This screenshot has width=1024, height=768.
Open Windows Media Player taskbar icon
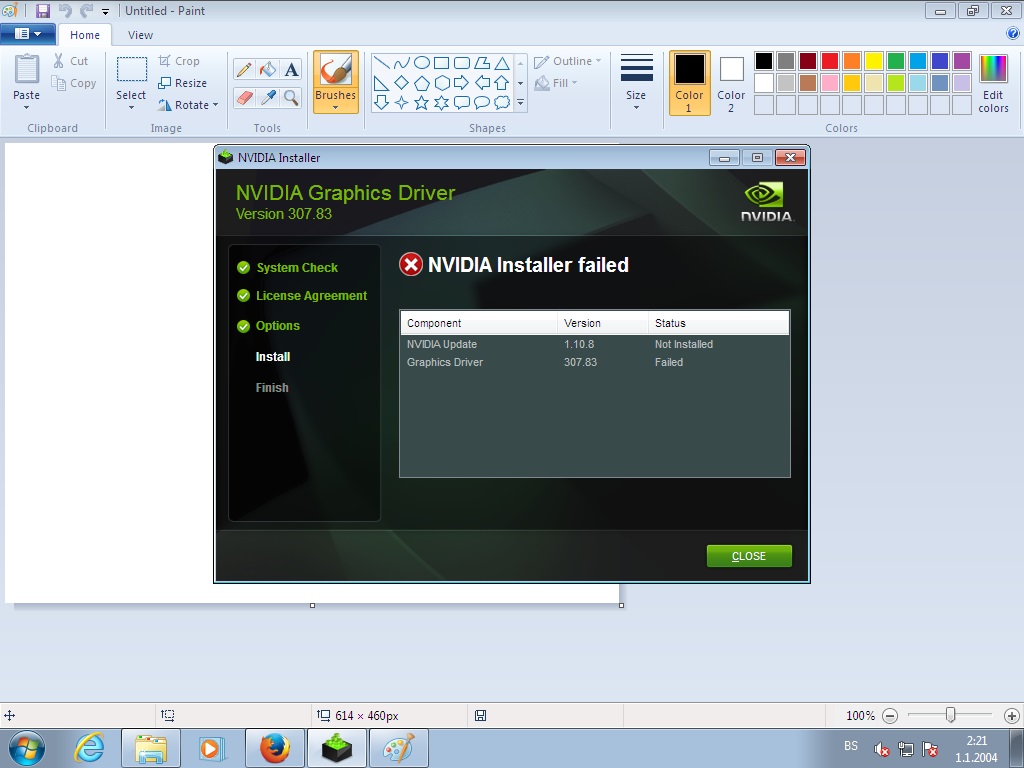click(210, 748)
